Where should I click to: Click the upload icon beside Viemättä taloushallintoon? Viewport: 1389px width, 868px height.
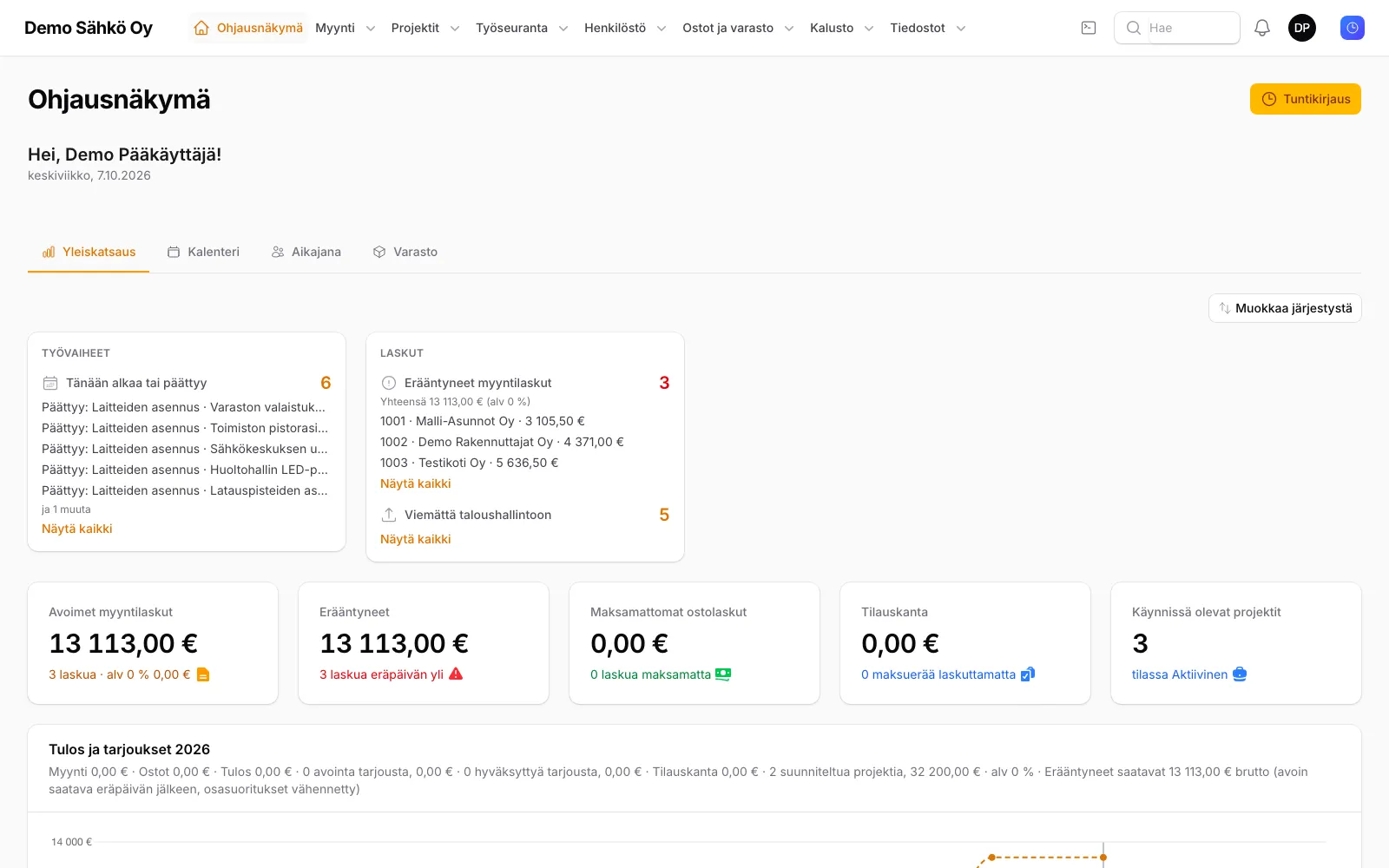389,515
